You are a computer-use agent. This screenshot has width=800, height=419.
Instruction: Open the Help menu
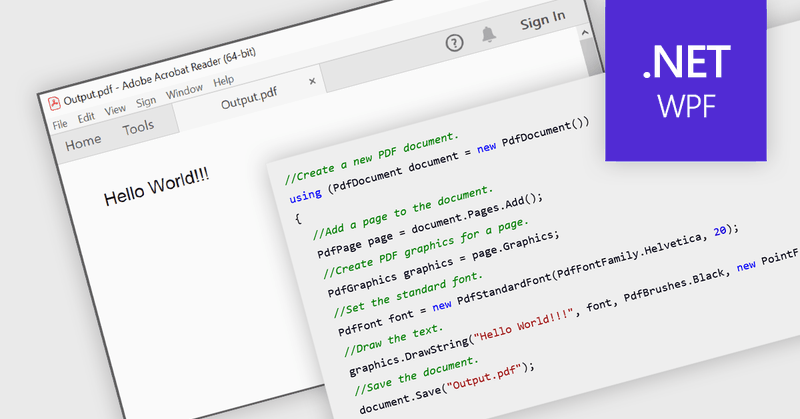click(x=223, y=81)
